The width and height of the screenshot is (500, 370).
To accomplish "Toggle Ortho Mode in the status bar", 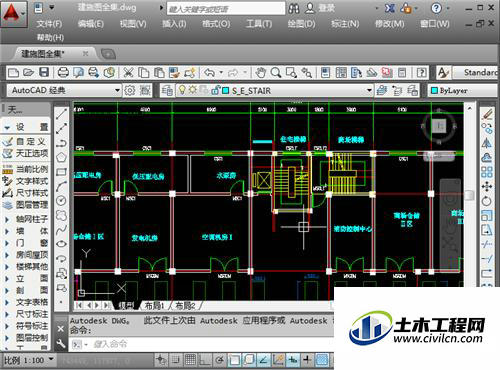I will (205, 360).
